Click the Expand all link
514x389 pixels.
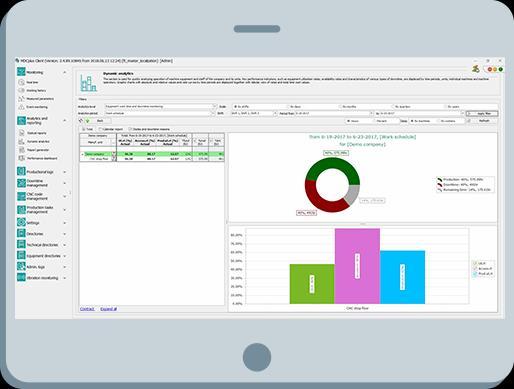[108, 309]
